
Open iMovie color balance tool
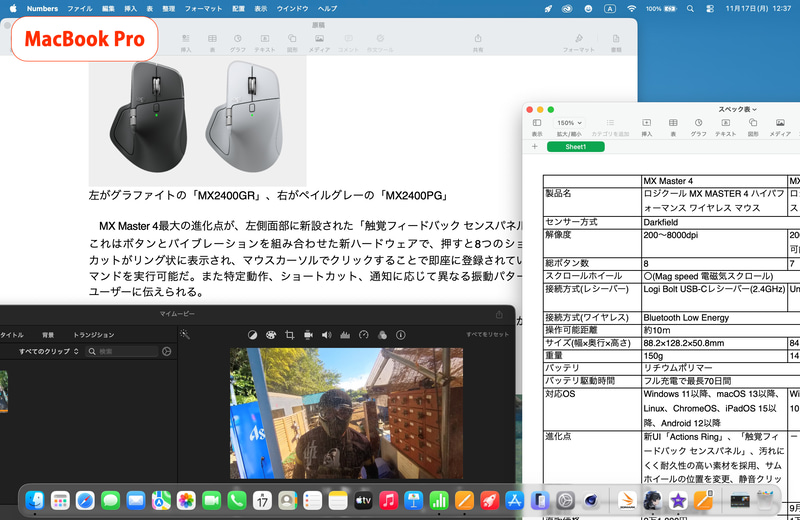tap(252, 335)
